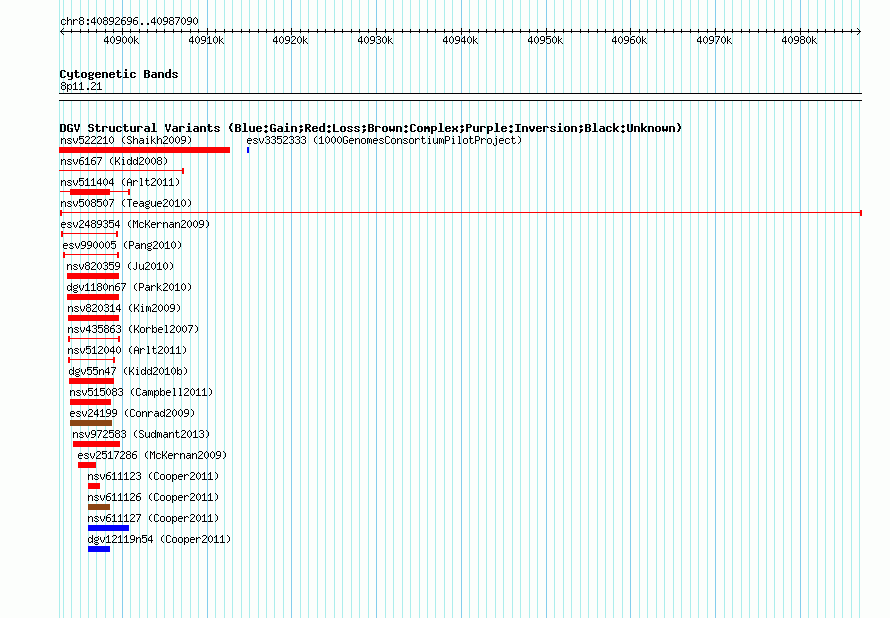
Task: Click the brown complex bar under esv24199
Action: [91, 423]
